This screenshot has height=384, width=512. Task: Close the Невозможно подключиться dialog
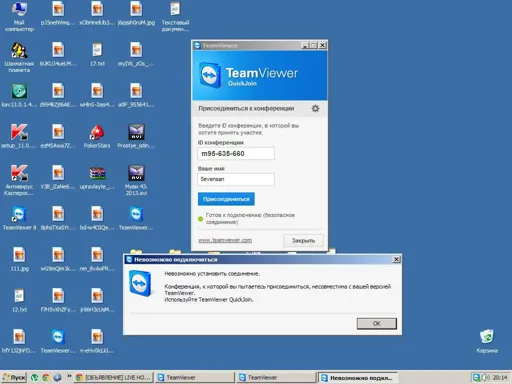[396, 259]
